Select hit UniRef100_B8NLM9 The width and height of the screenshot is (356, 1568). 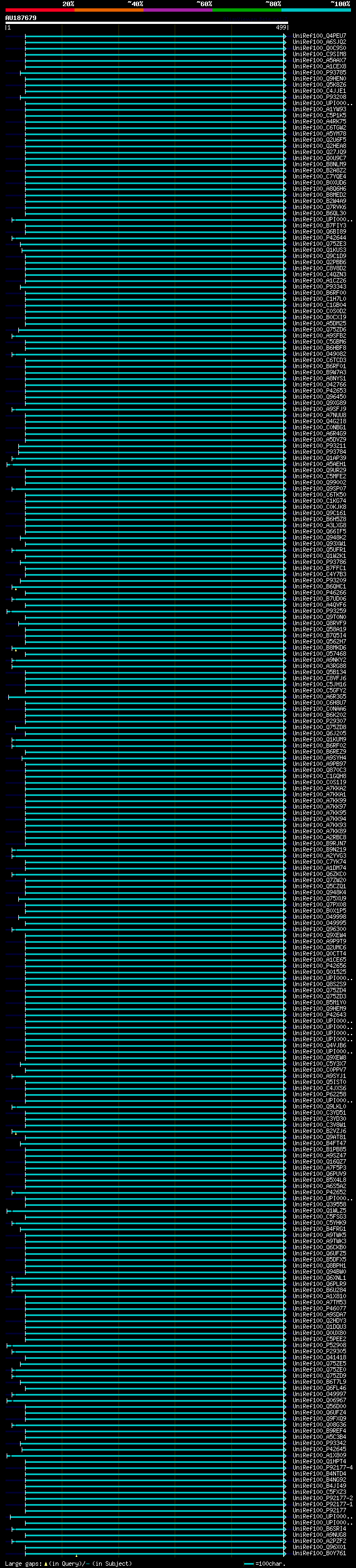coord(319,164)
